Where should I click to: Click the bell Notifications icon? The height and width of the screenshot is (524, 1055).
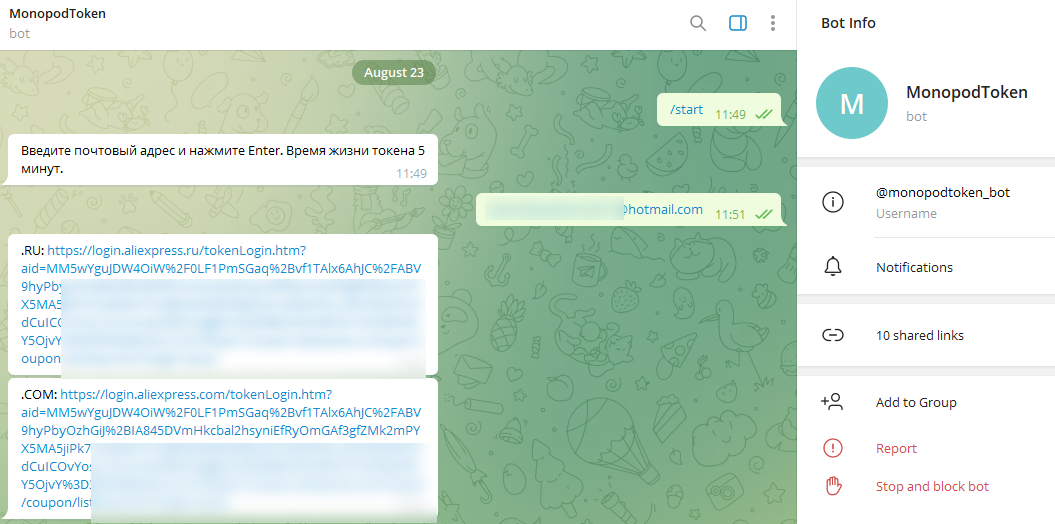pyautogui.click(x=833, y=267)
